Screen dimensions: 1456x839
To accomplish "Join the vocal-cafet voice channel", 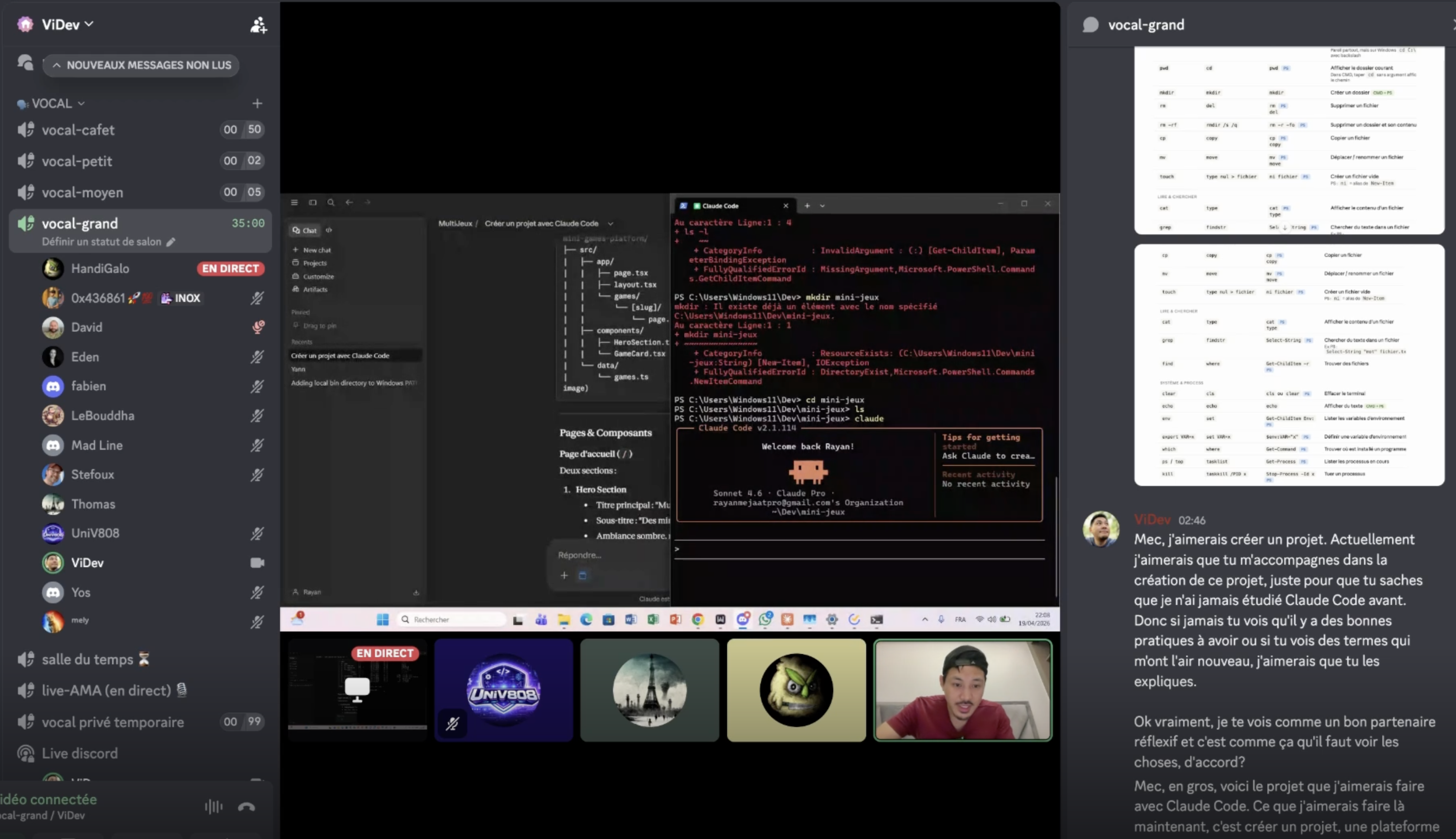I will tap(140, 130).
